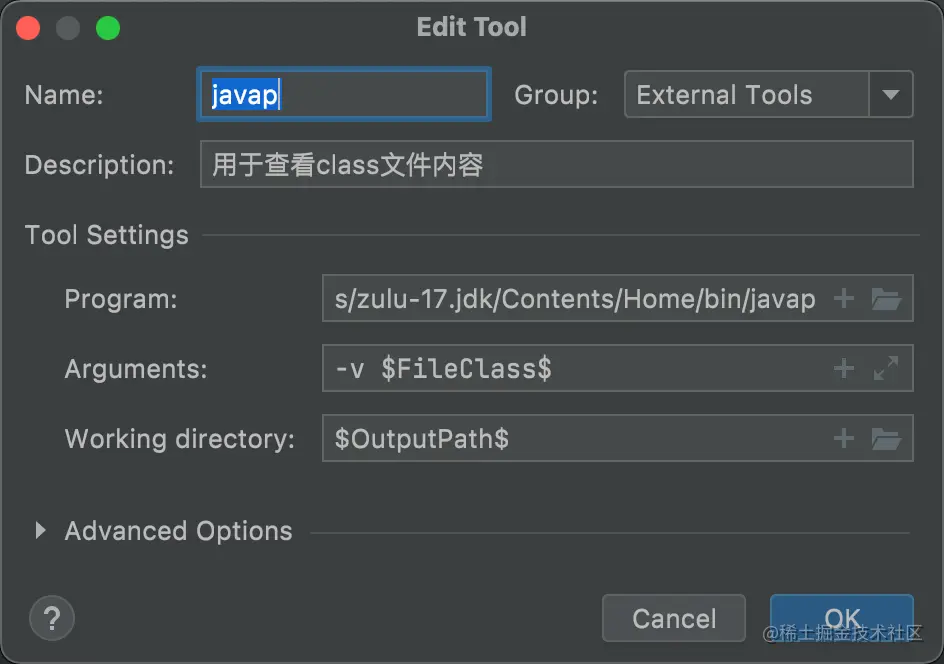
Task: Open the Group dropdown arrow
Action: point(891,95)
